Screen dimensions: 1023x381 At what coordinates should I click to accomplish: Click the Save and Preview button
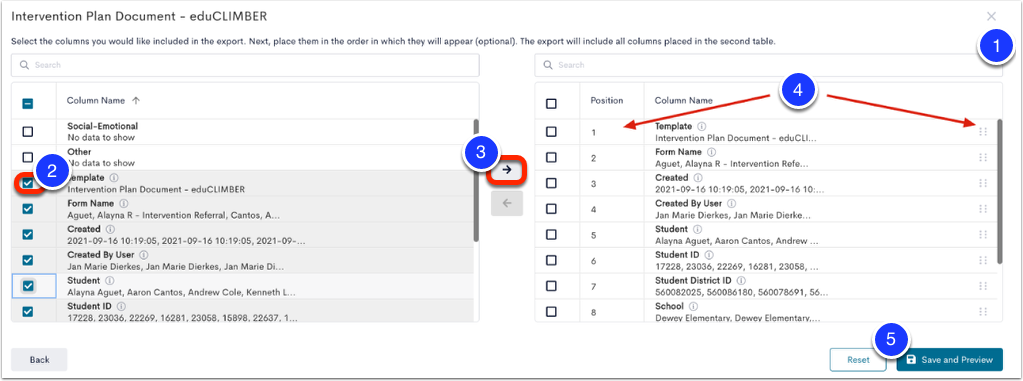click(x=949, y=359)
